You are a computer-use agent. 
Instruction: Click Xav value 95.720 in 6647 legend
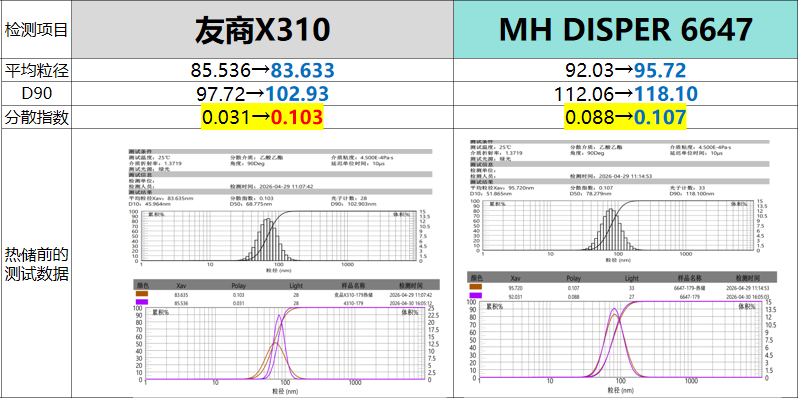[516, 288]
